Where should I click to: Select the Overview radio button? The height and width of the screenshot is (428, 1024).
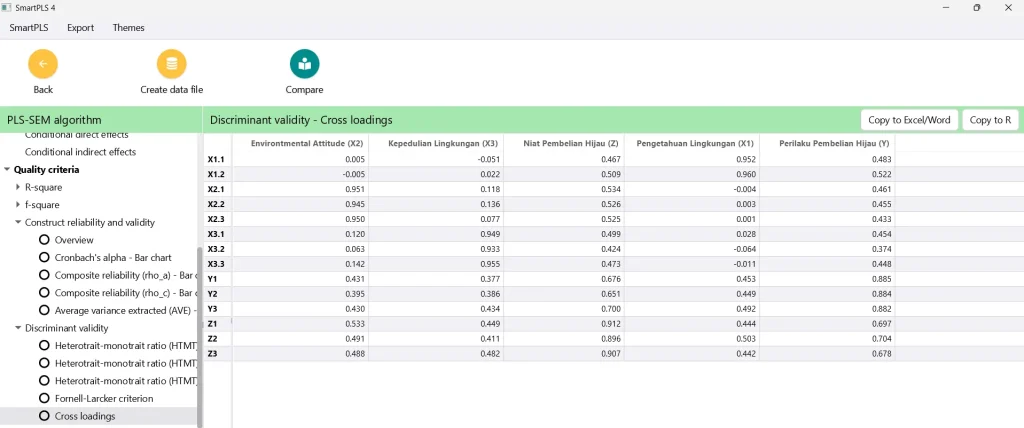44,240
